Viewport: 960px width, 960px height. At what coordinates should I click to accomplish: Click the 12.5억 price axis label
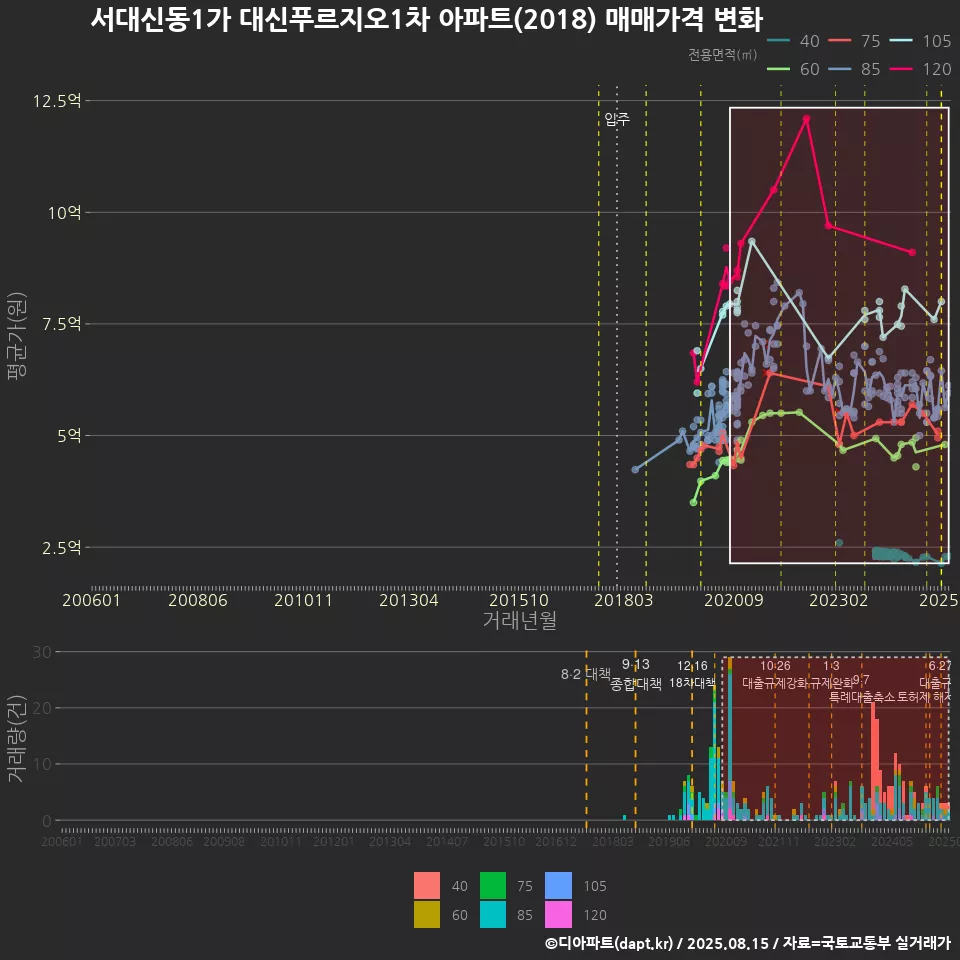click(x=57, y=100)
